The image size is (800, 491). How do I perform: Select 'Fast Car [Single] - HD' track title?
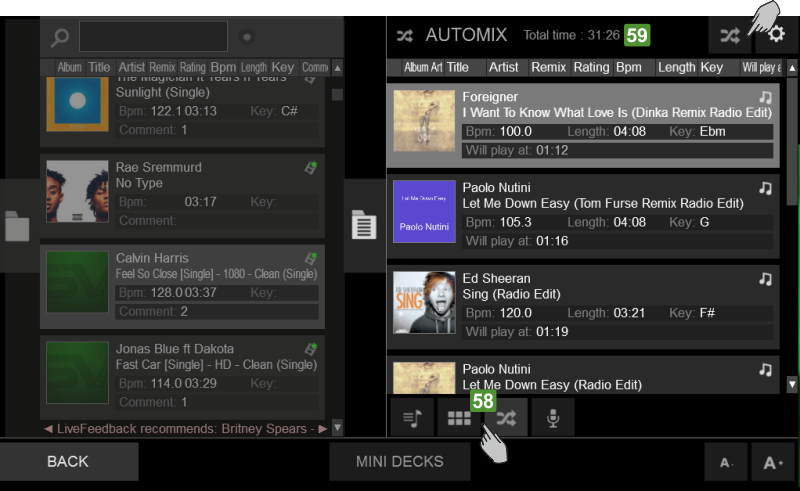(x=216, y=365)
